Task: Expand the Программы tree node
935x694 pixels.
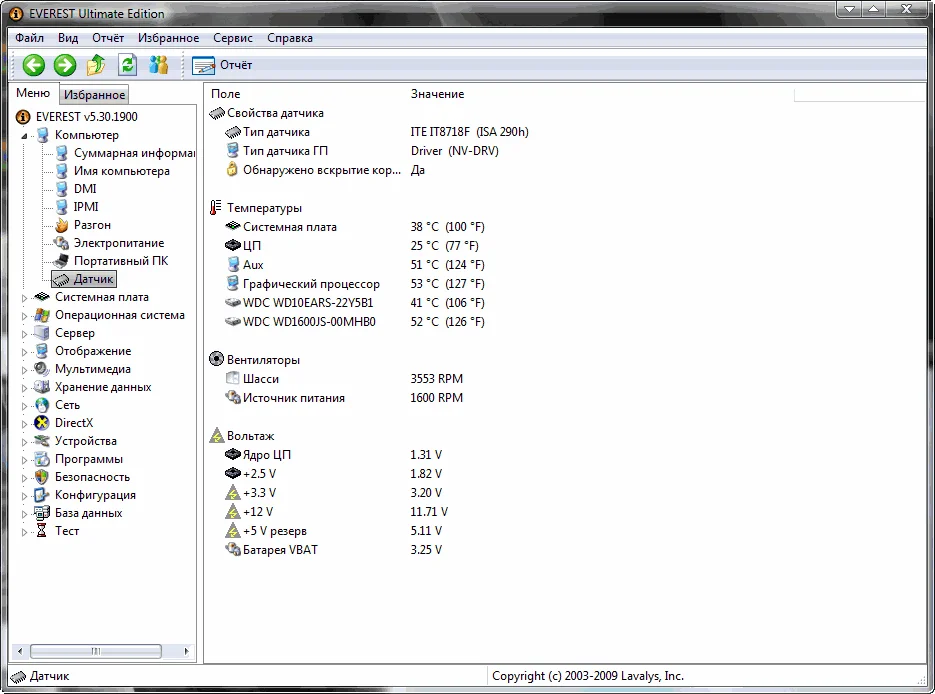Action: click(x=24, y=460)
